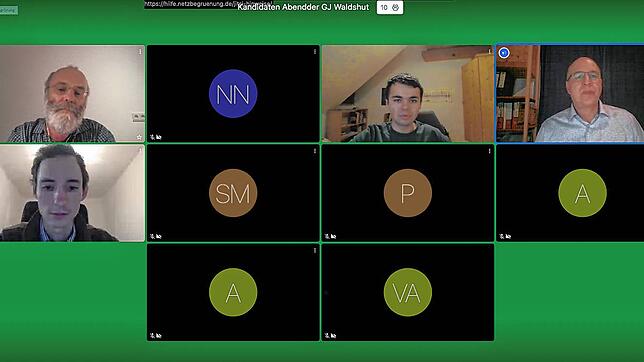Select the blue NN avatar circle

click(x=233, y=94)
